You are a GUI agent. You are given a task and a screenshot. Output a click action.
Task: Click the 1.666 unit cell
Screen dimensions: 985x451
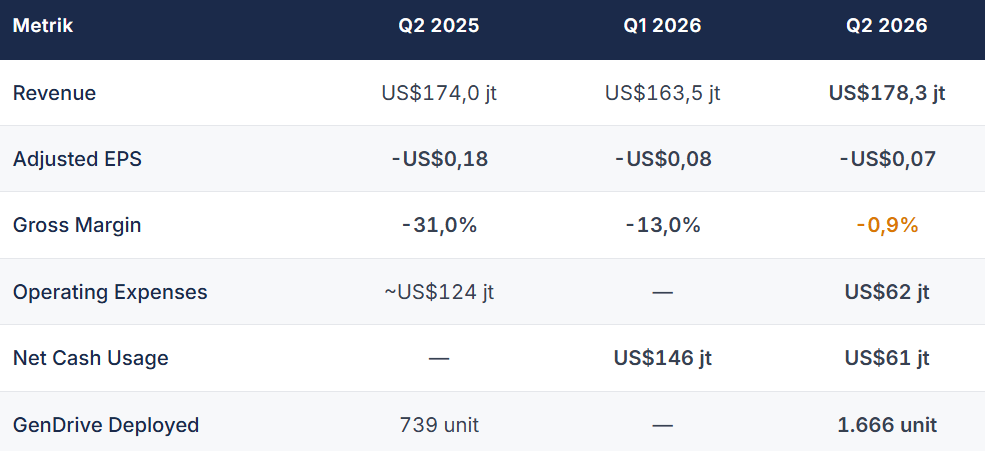(886, 425)
